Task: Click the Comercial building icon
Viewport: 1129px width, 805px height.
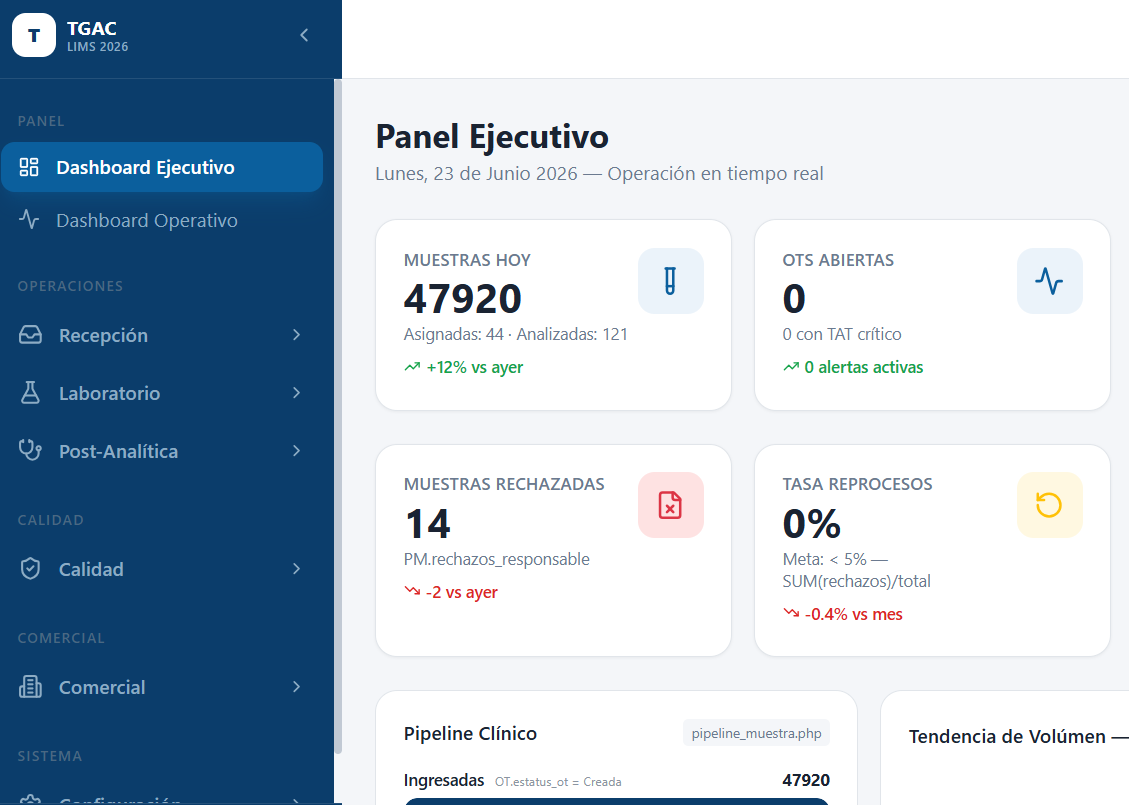Action: pos(30,687)
